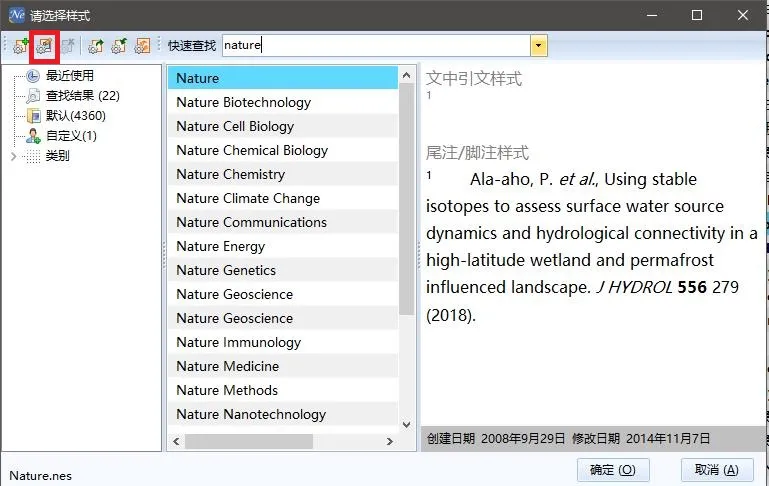The height and width of the screenshot is (486, 769).
Task: Click the Nature.nes file name
Action: [x=41, y=476]
